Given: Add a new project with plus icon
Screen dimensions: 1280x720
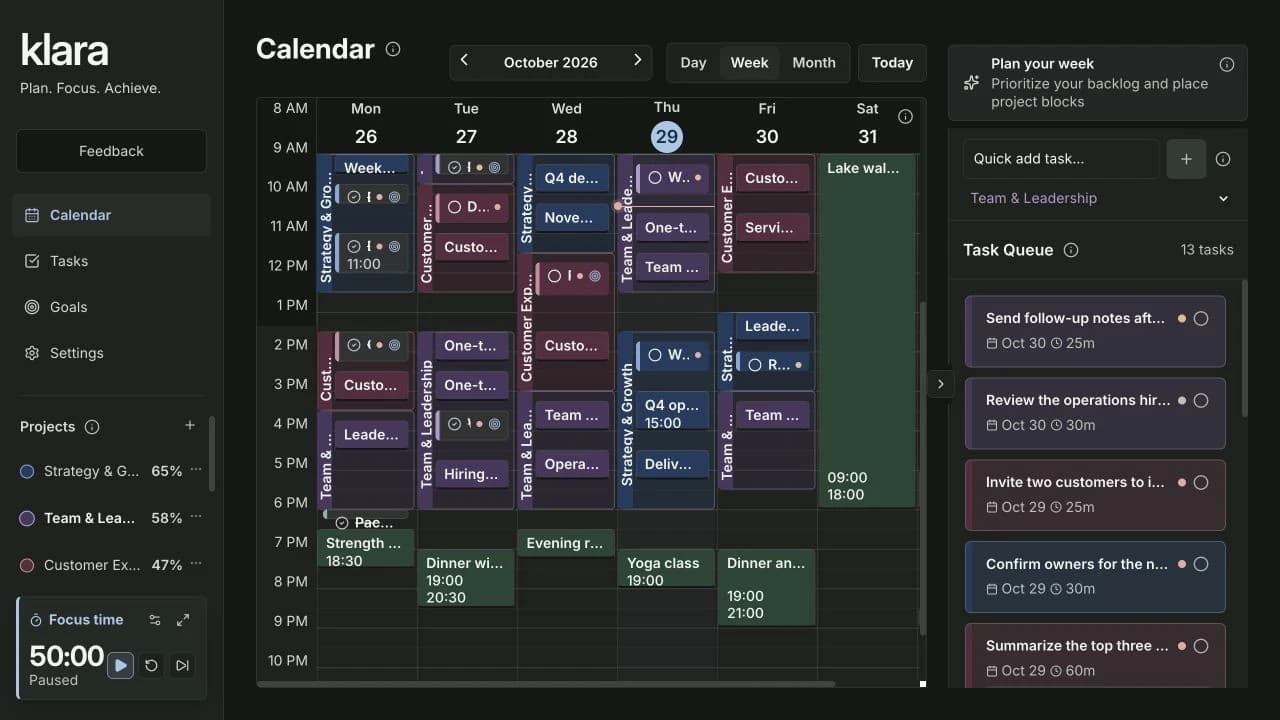Looking at the screenshot, I should click(190, 426).
